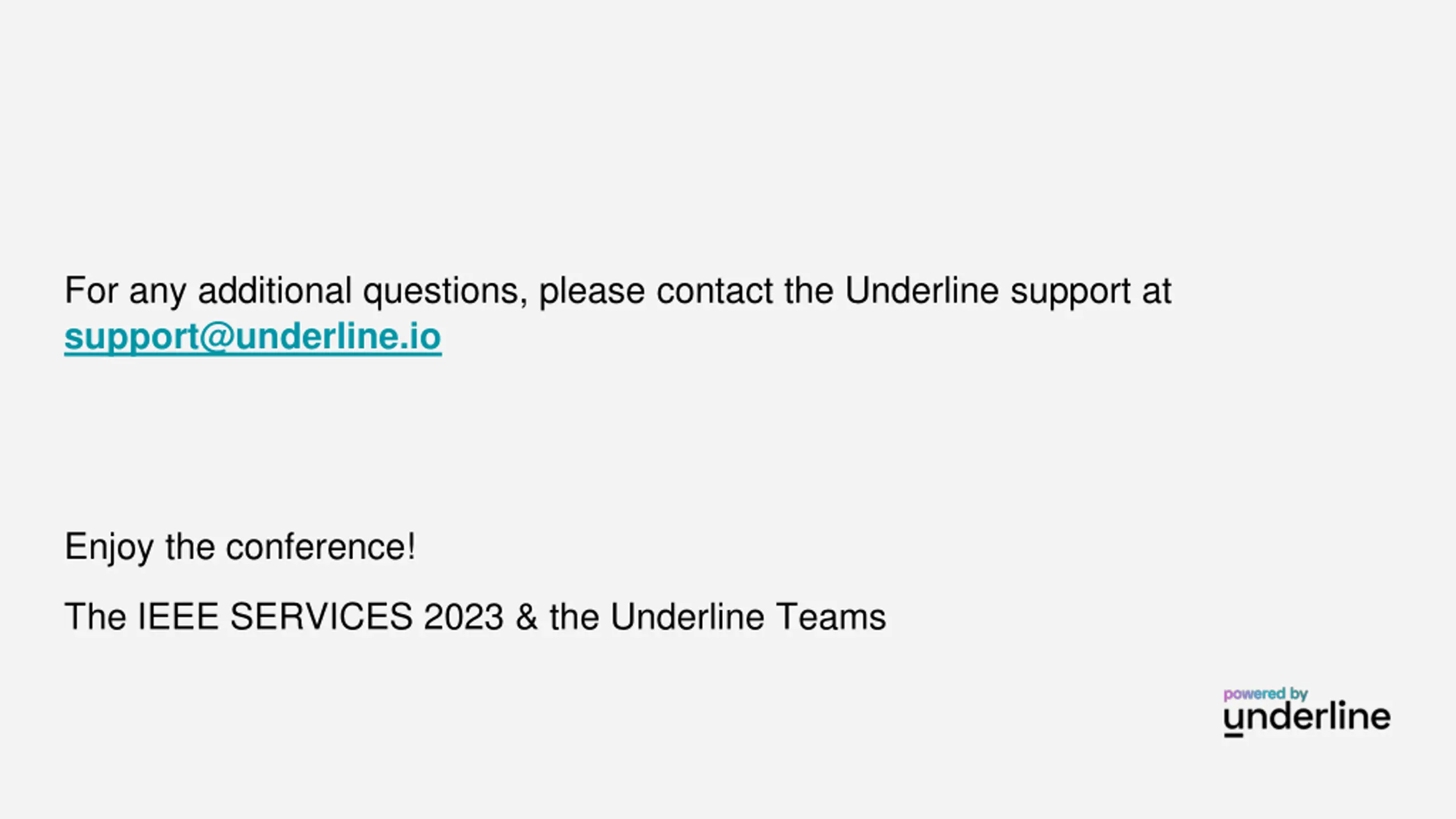Click the 'powered by' text above logo
1456x819 pixels.
click(x=1265, y=694)
